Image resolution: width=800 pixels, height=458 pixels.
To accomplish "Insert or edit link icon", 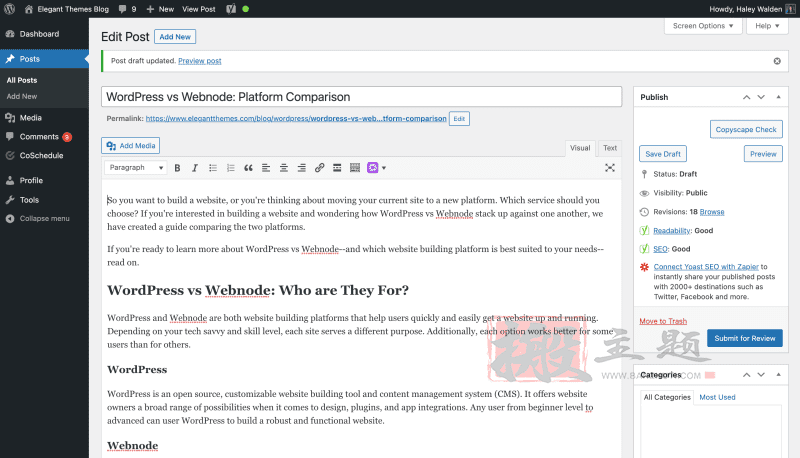I will coord(319,168).
